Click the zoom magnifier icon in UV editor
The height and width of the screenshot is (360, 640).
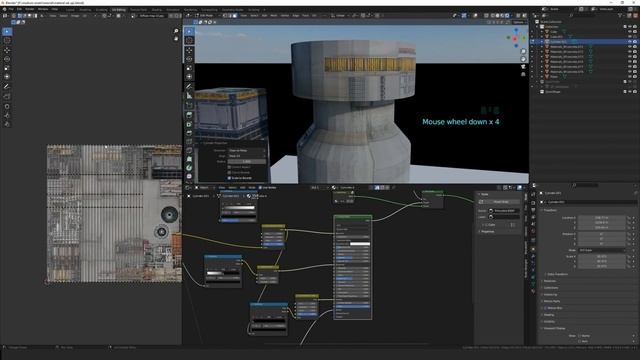[x=176, y=31]
